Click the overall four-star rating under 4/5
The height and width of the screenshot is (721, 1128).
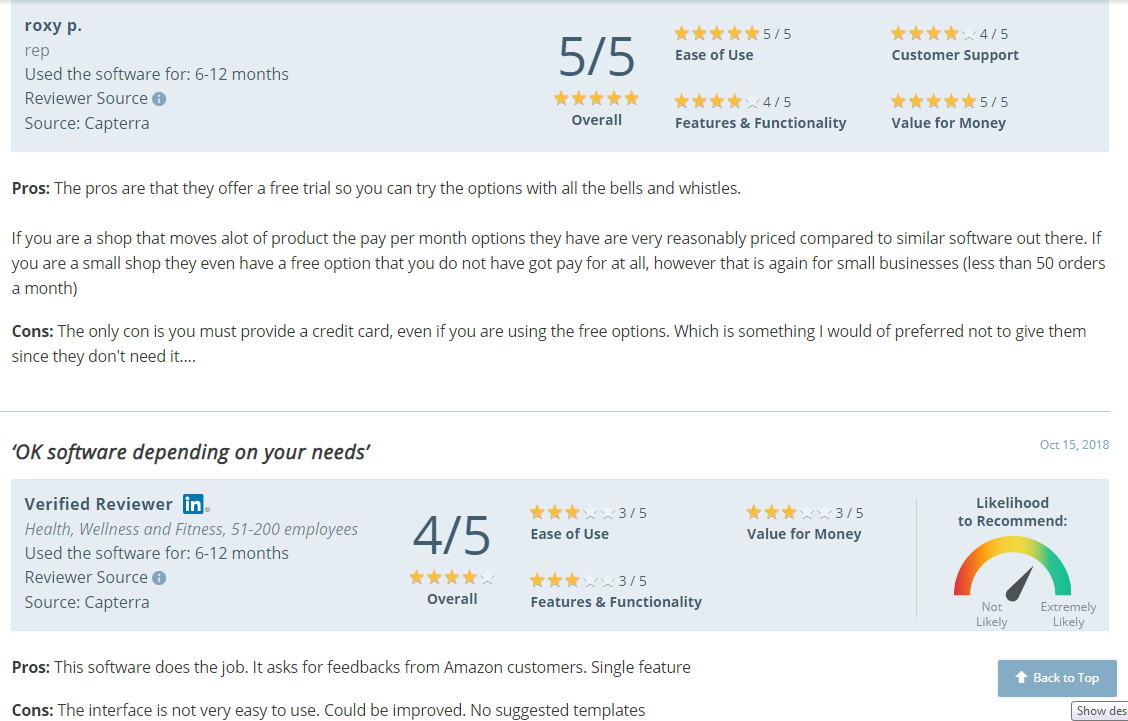pos(452,577)
